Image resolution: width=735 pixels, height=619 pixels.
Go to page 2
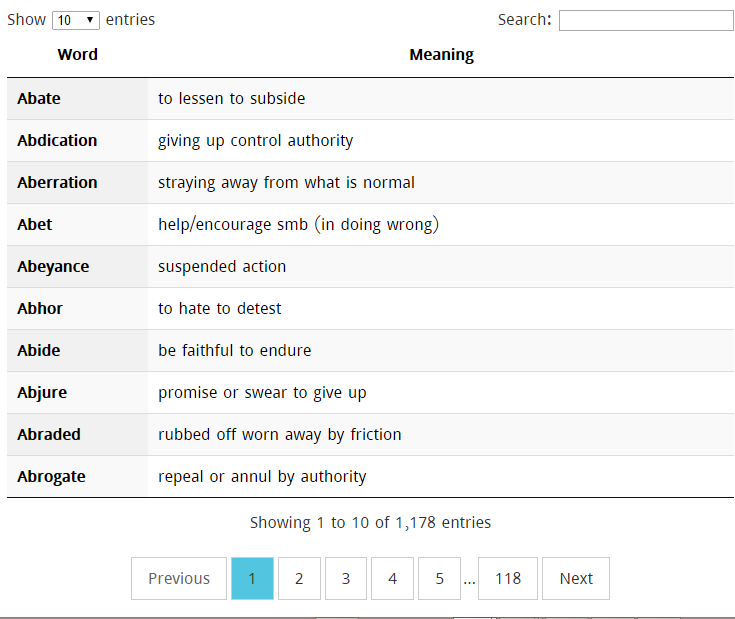click(x=299, y=578)
